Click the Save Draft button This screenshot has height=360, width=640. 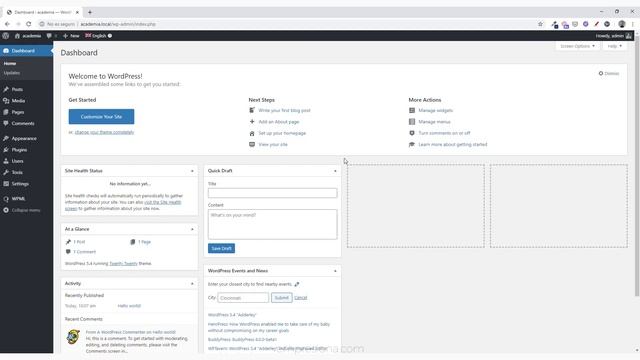click(221, 248)
